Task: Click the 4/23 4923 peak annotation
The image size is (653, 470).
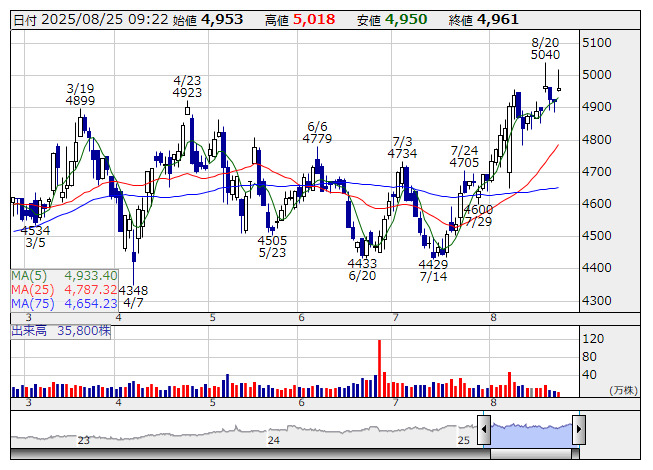Action: point(187,87)
